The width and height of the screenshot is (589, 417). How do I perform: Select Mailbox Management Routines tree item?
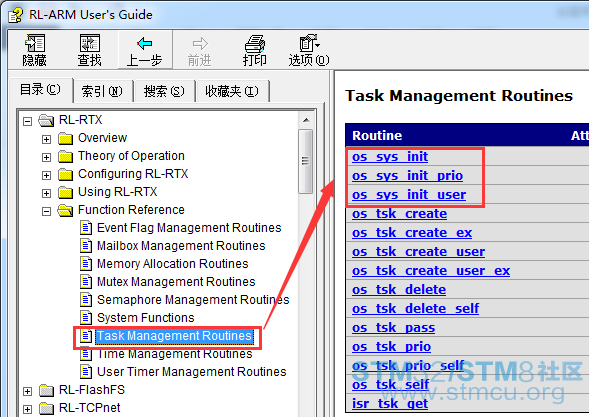(181, 246)
